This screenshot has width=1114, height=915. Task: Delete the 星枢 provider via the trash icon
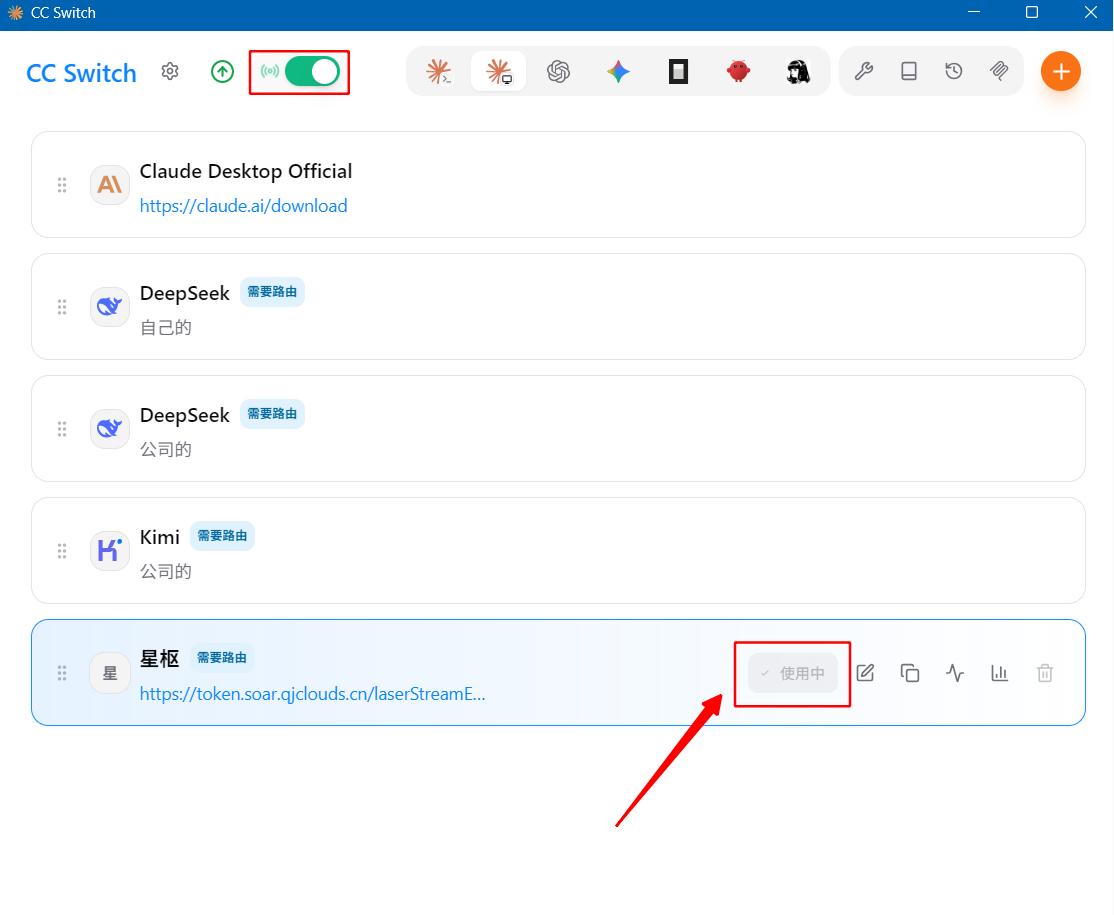coord(1044,673)
